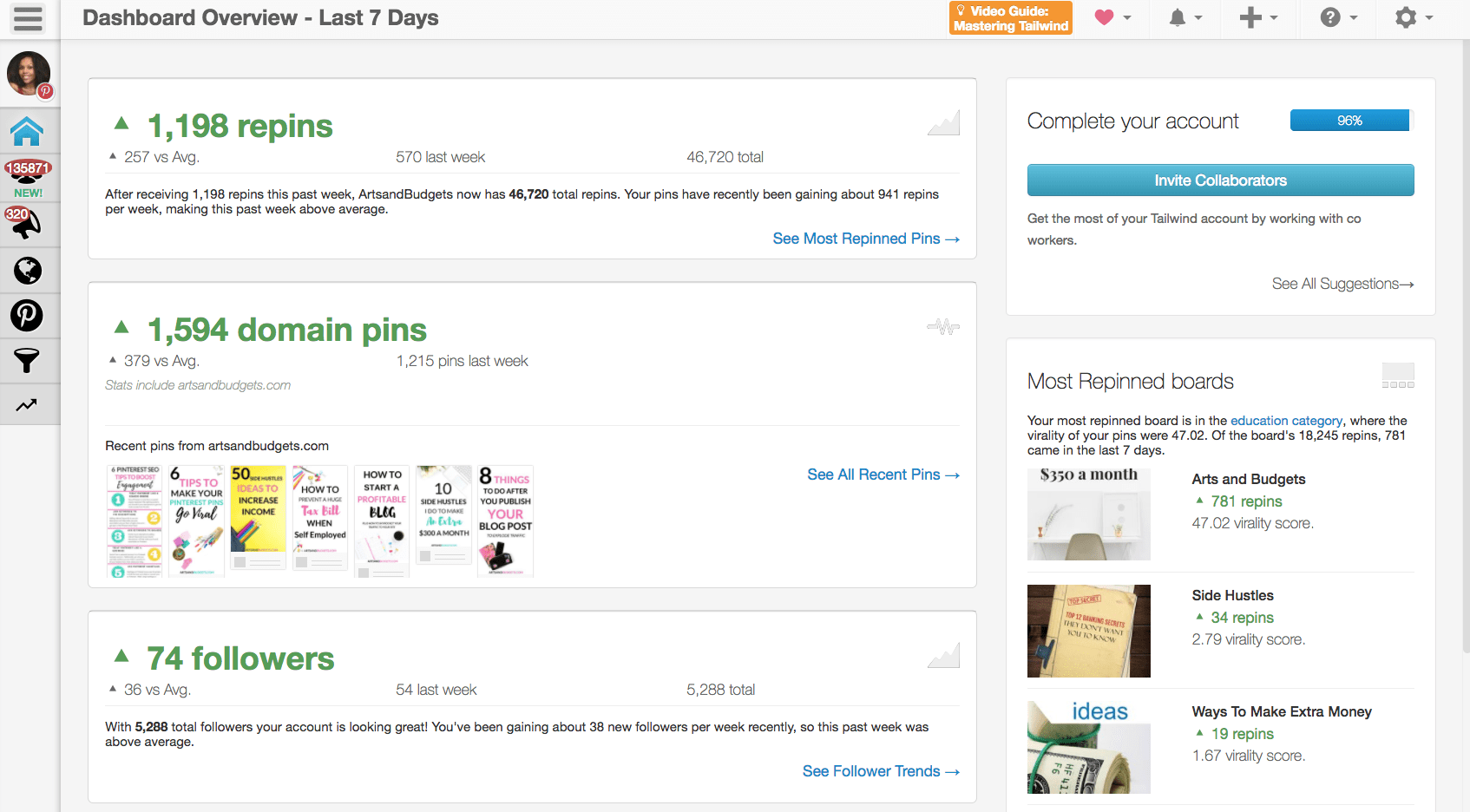Open the Pinterest icon in the sidebar
Screen dimensions: 1470x812
click(x=29, y=315)
